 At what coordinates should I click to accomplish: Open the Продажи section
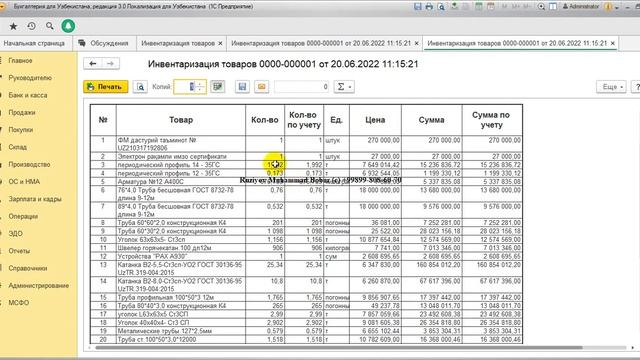click(22, 112)
